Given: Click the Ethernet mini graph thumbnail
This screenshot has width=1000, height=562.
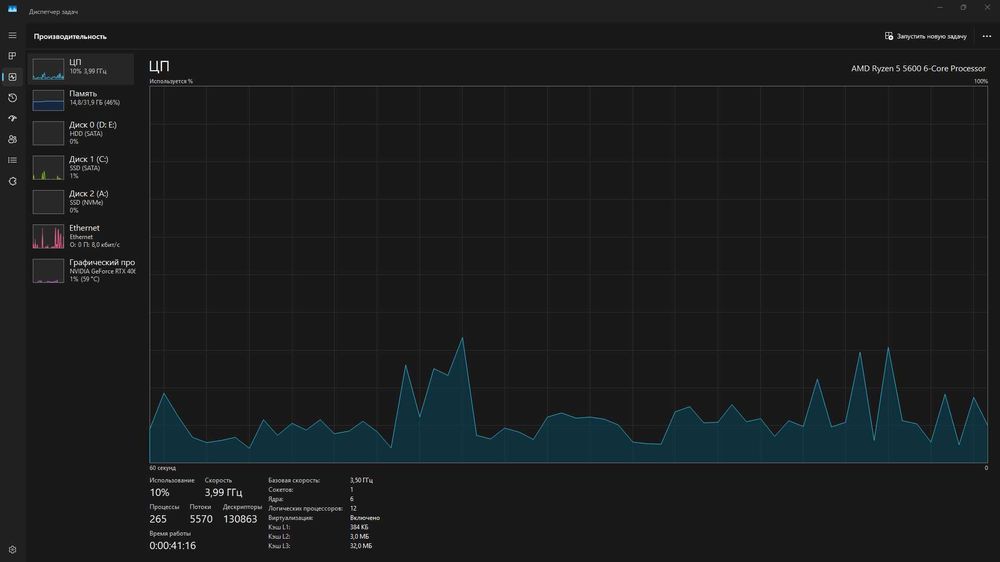Looking at the screenshot, I should 48,237.
